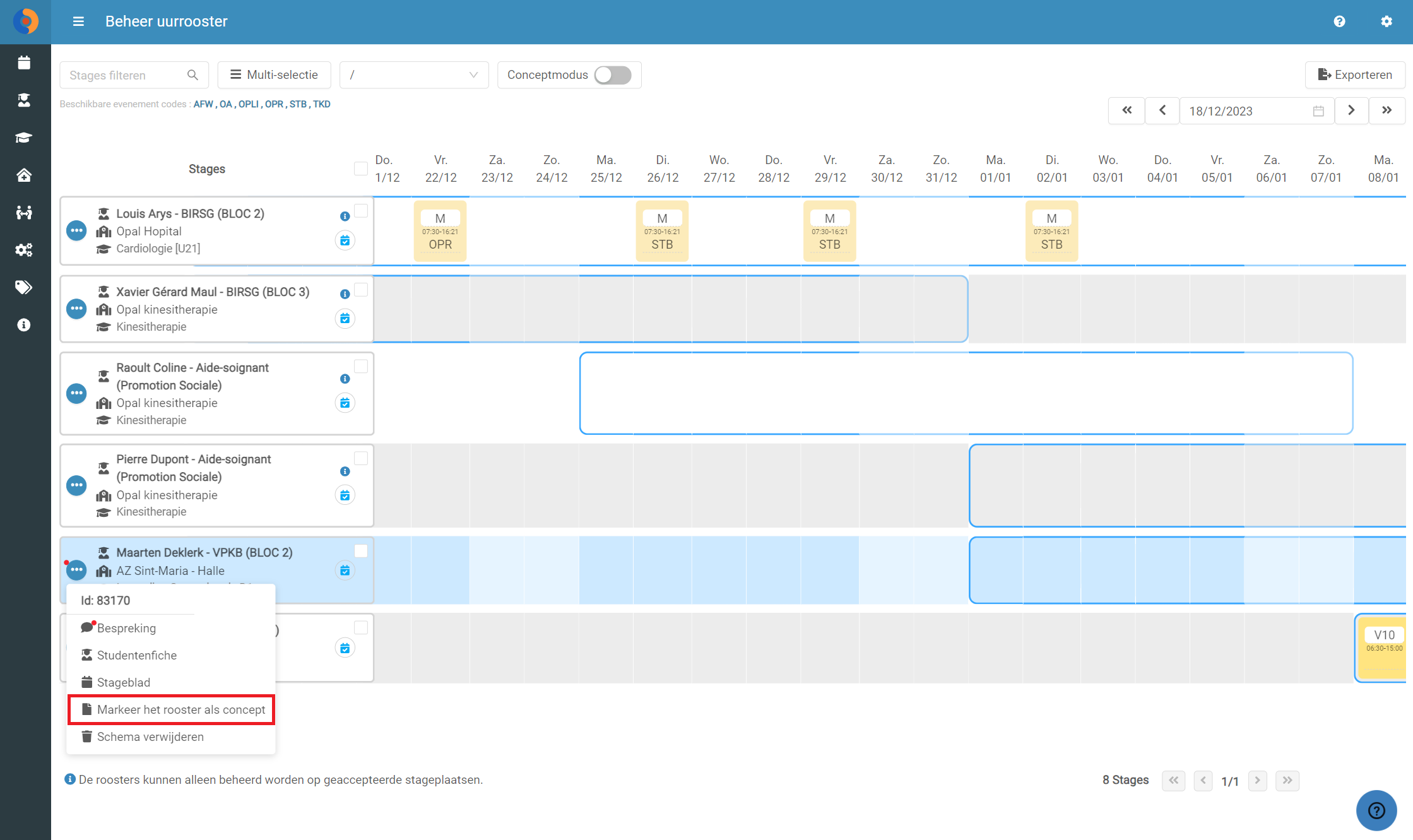Tick the checkbox for Xavier Gérard Maul

click(x=361, y=290)
